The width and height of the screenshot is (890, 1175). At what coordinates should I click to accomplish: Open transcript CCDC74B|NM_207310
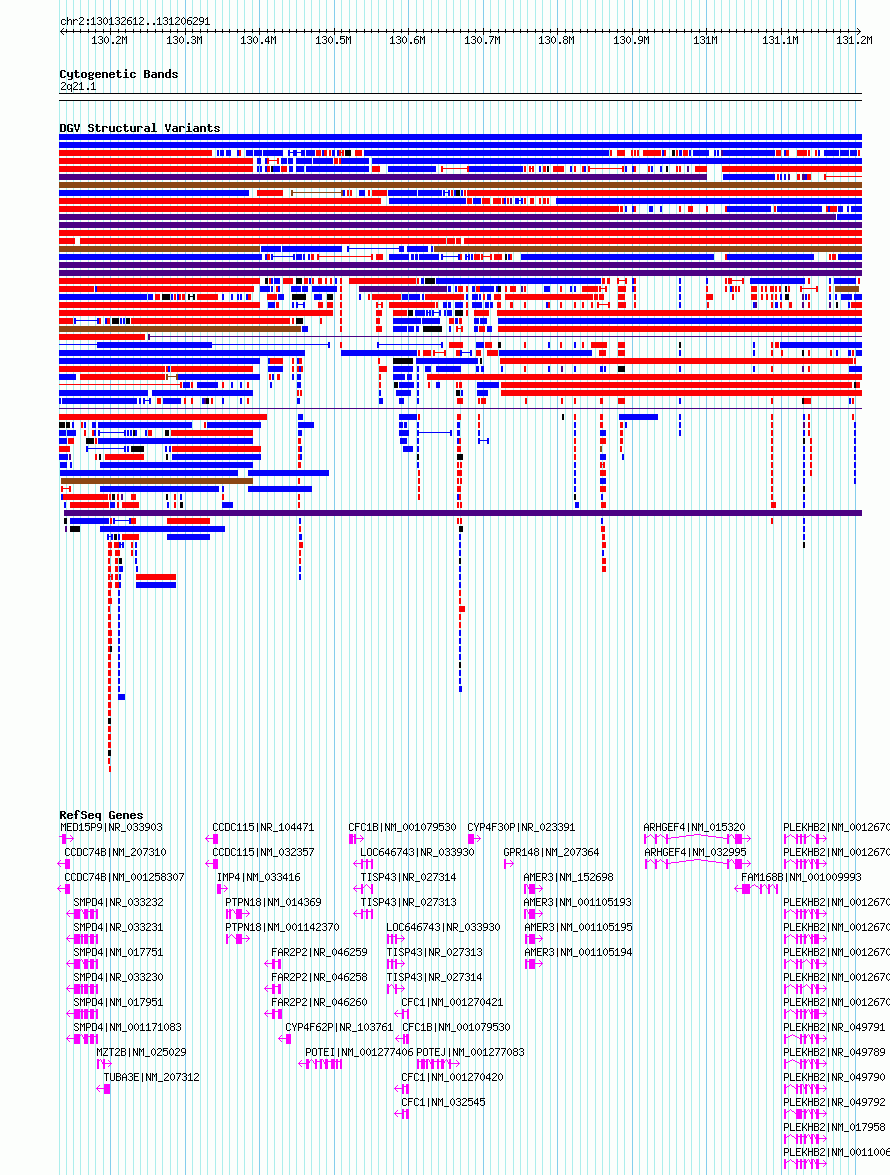pyautogui.click(x=115, y=852)
